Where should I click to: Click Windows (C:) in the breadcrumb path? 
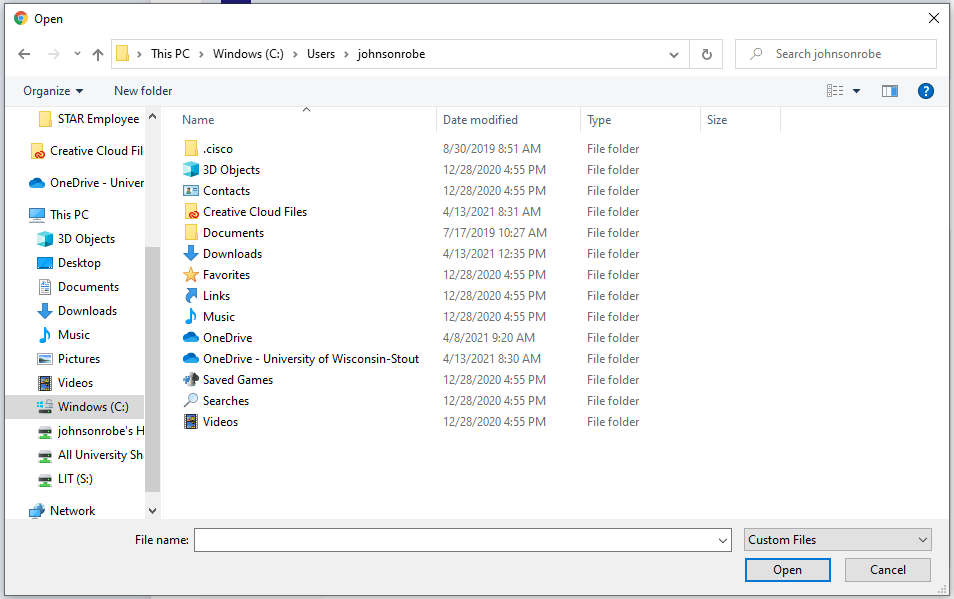tap(248, 53)
